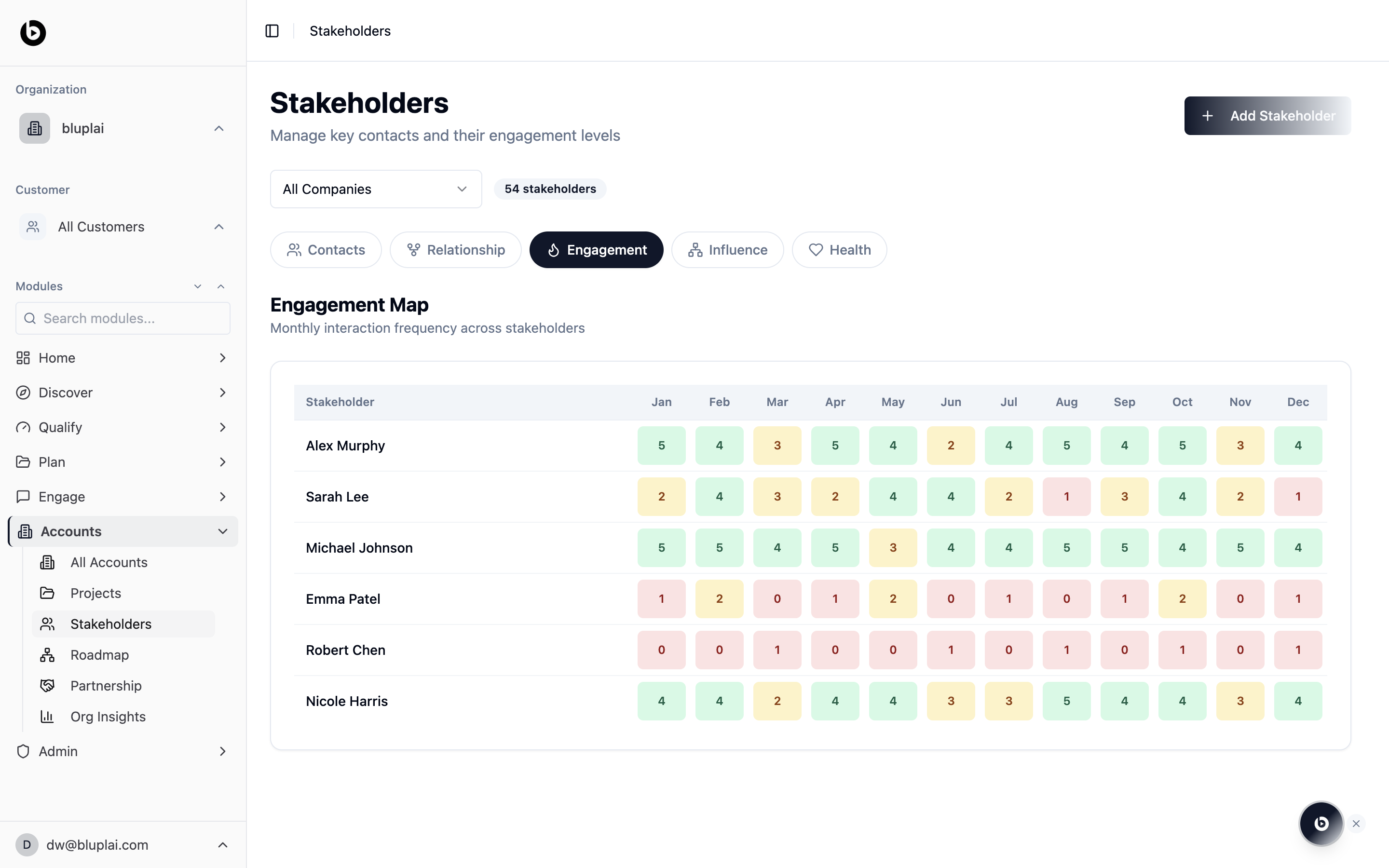Open the All Companies dropdown
1389x868 pixels.
[375, 189]
